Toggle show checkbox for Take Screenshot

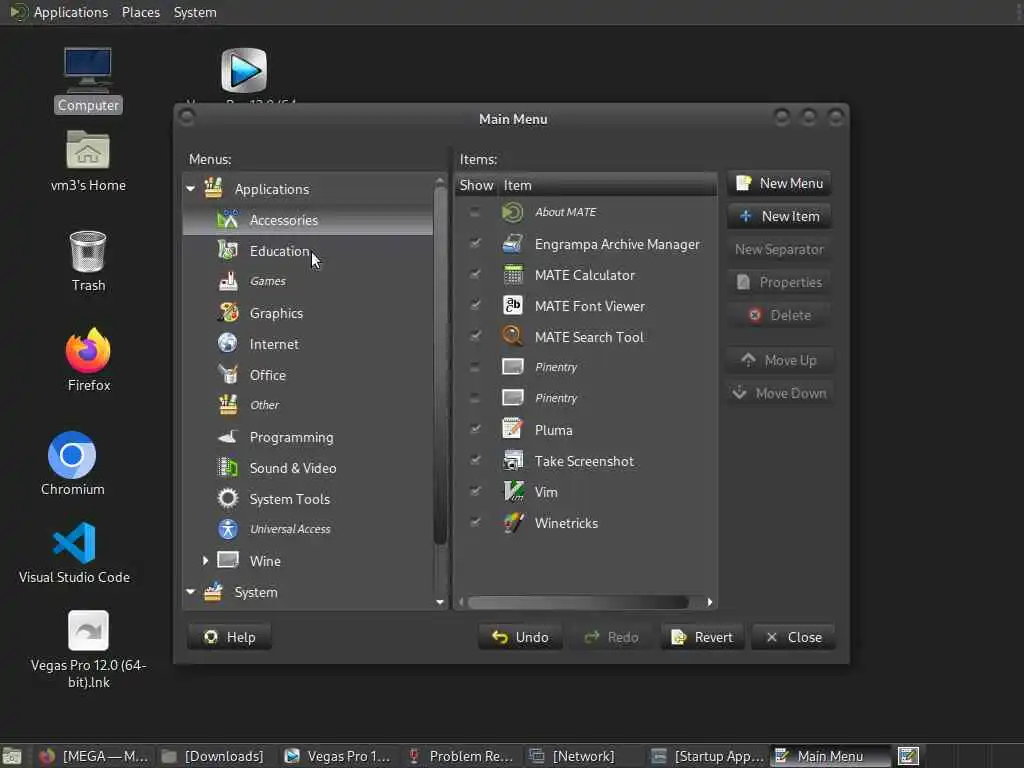click(x=475, y=461)
